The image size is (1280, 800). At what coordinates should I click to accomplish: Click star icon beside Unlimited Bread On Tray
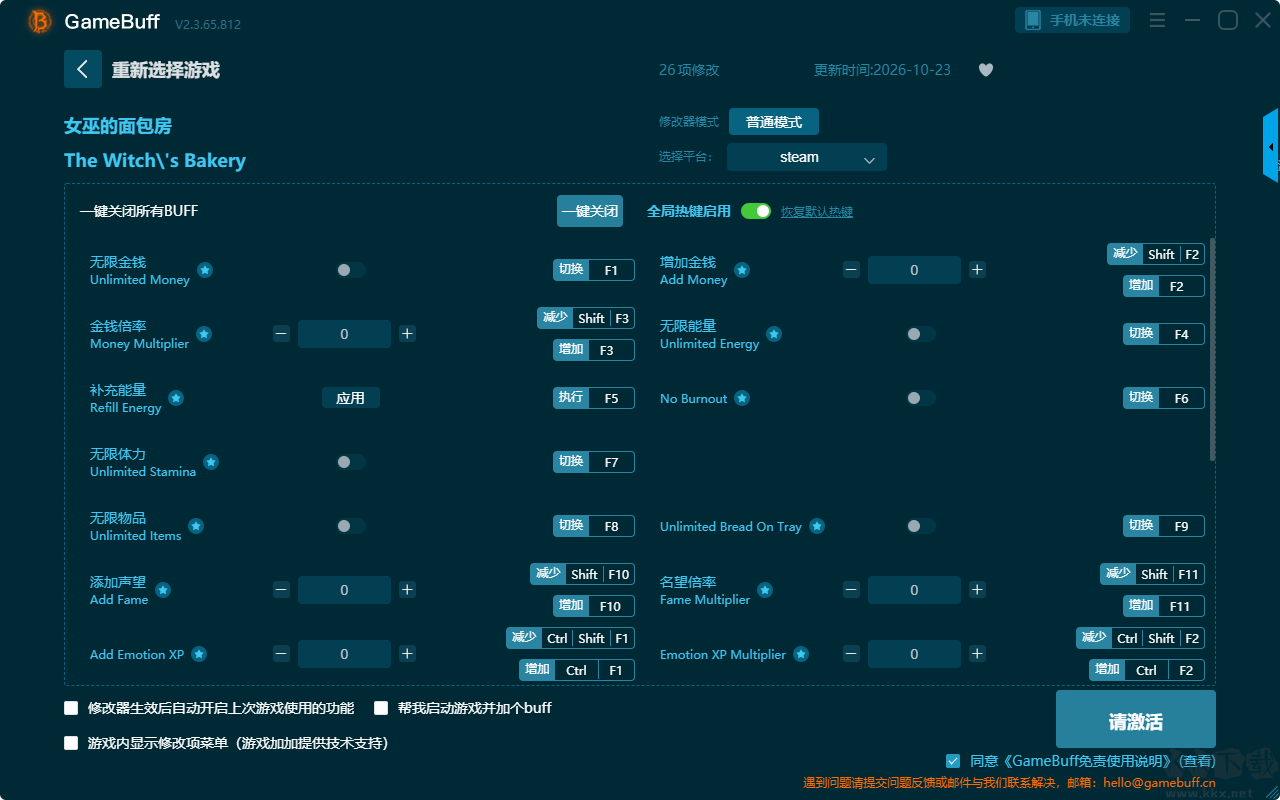click(817, 526)
